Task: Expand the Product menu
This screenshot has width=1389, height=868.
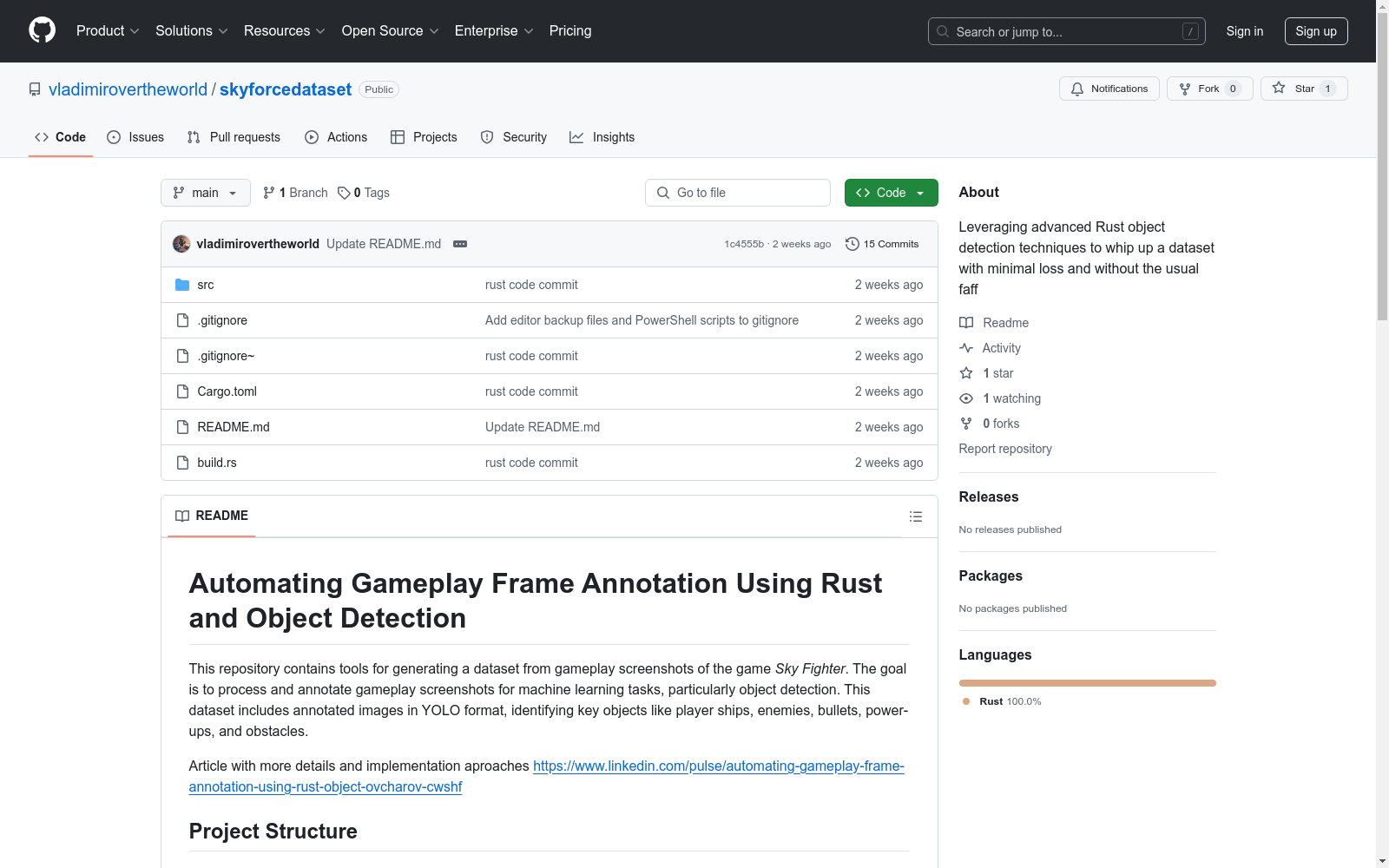Action: [108, 31]
